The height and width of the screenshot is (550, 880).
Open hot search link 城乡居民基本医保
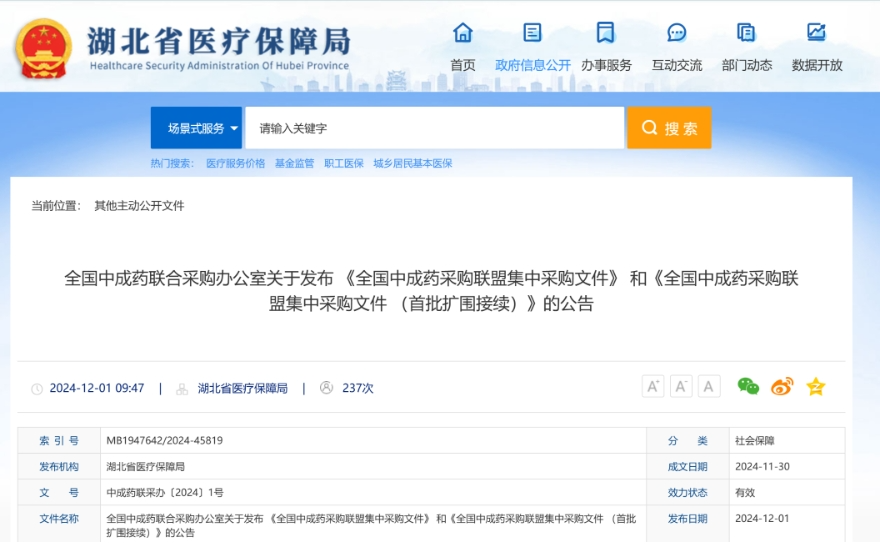(x=413, y=164)
